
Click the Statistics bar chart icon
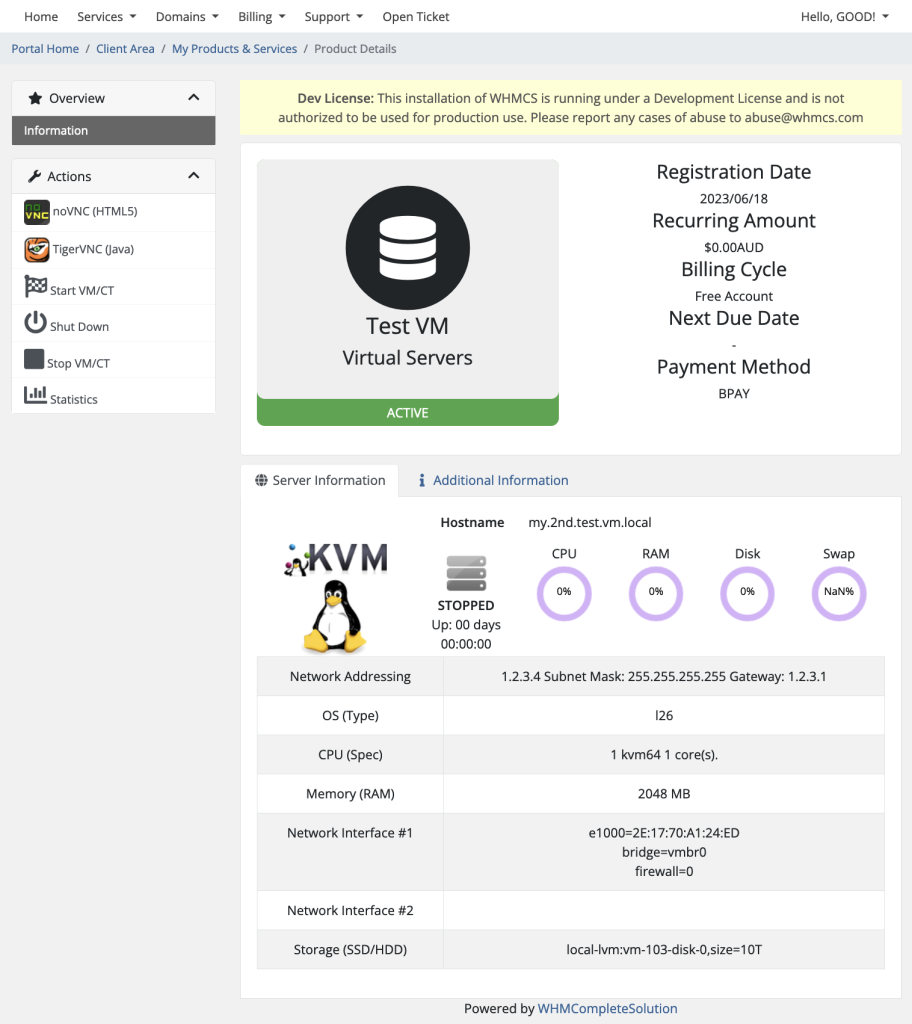[x=35, y=395]
